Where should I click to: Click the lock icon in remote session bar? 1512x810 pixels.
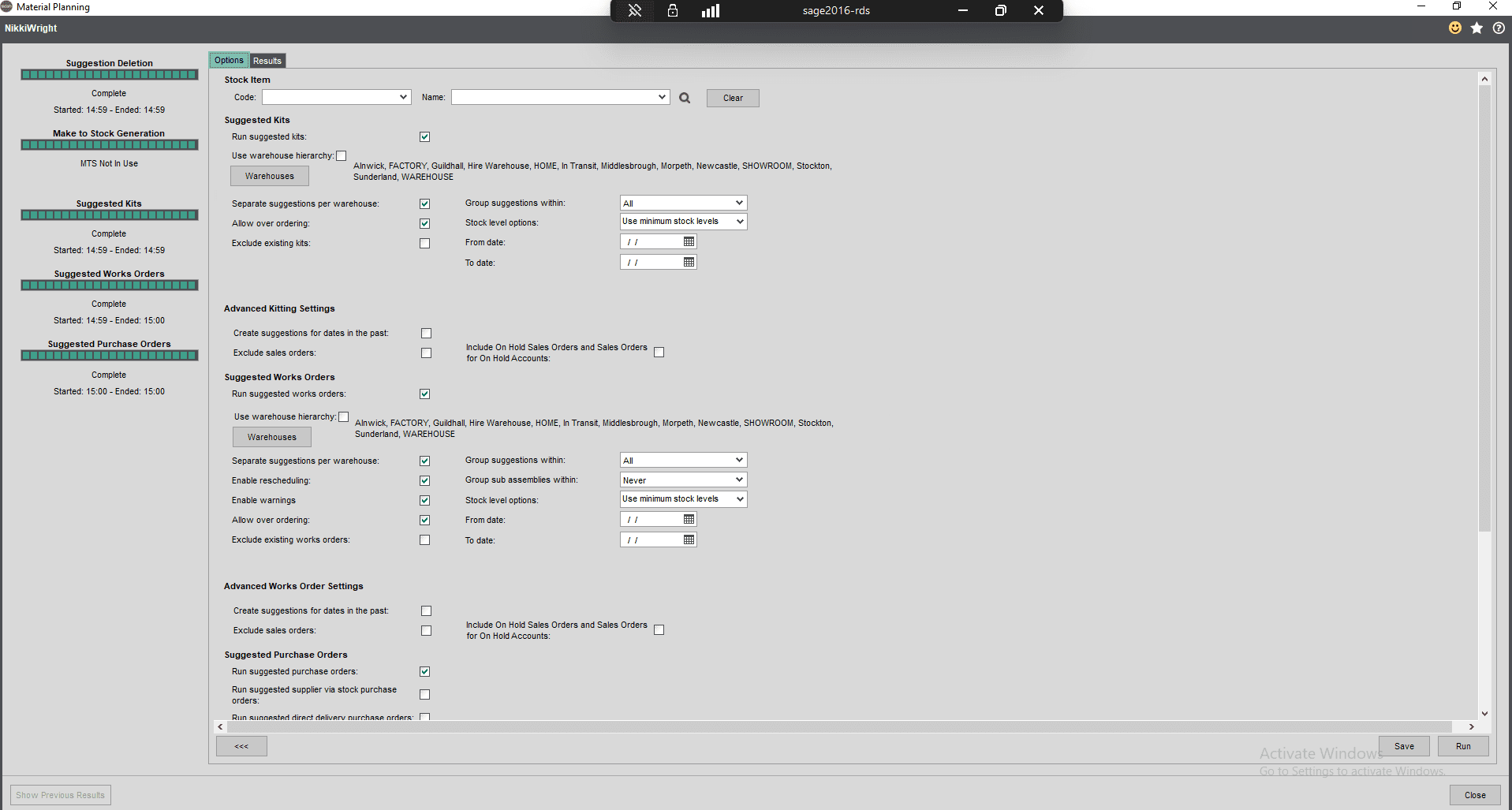(x=673, y=10)
